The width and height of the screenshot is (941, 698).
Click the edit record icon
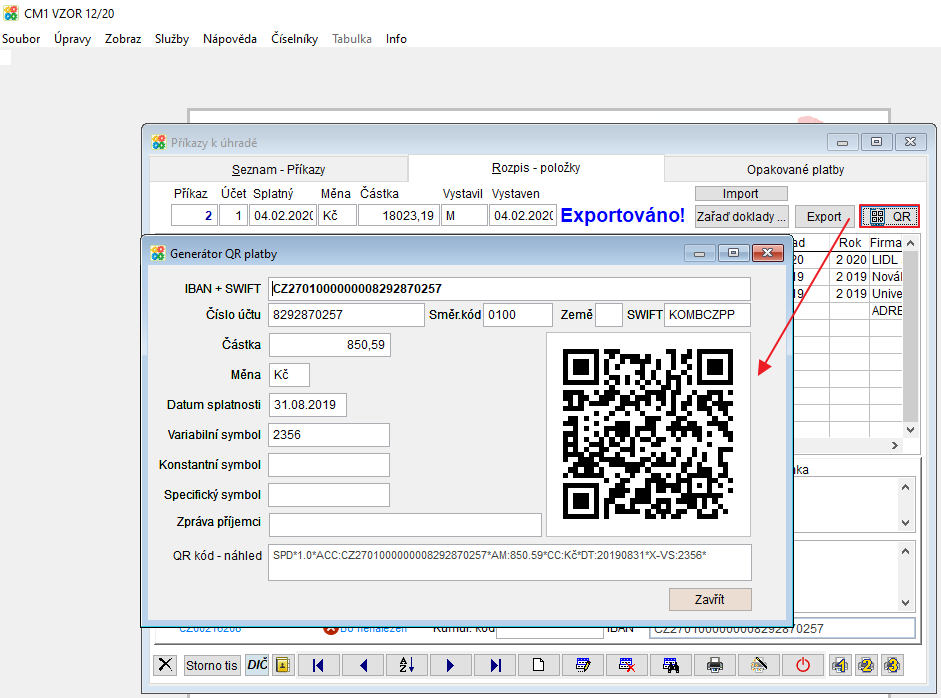click(x=583, y=665)
